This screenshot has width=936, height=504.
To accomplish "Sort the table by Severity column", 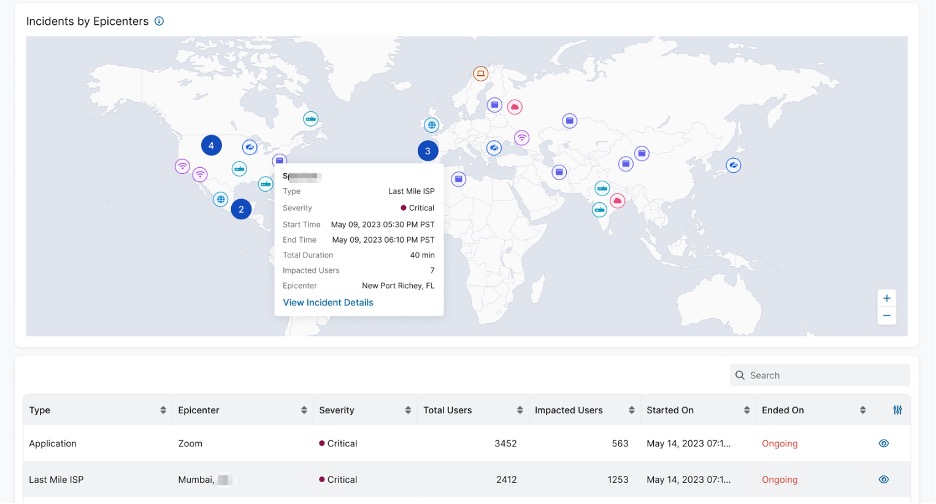I will click(x=408, y=411).
